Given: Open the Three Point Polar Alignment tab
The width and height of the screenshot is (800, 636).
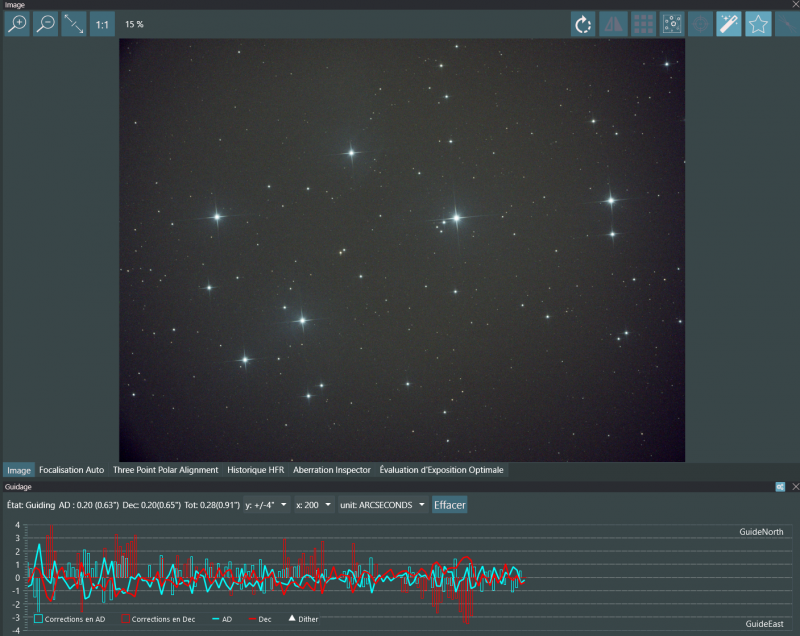Looking at the screenshot, I should point(165,470).
